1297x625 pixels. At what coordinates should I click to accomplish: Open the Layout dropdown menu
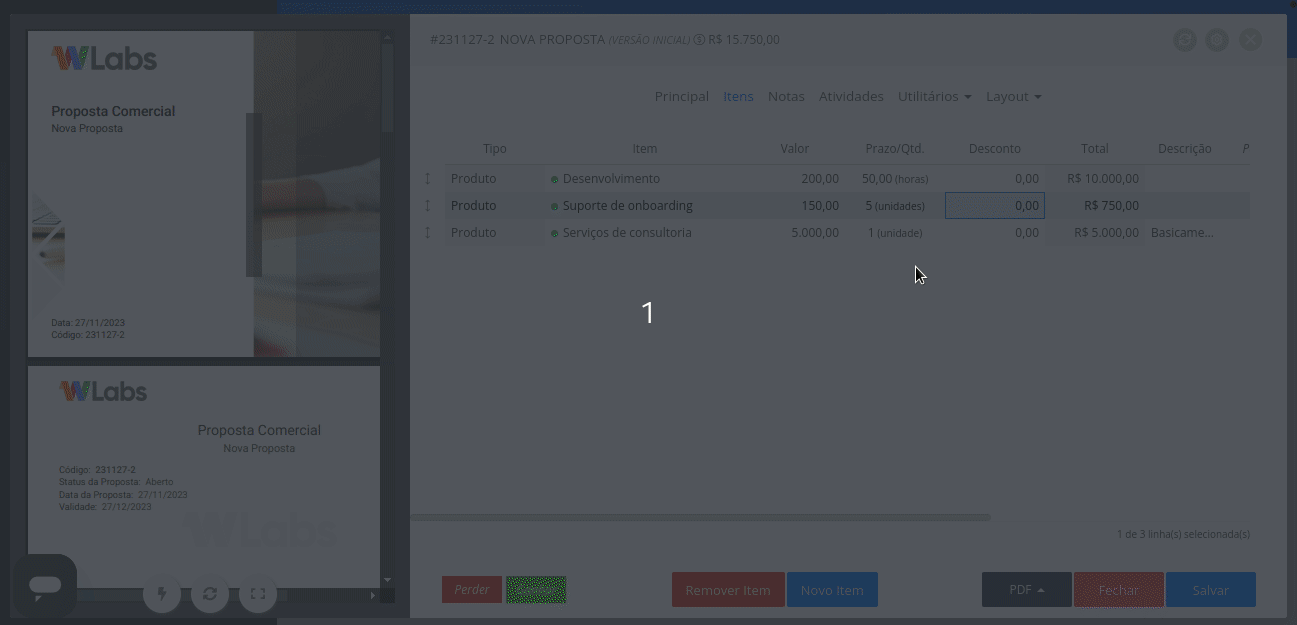[x=1013, y=96]
